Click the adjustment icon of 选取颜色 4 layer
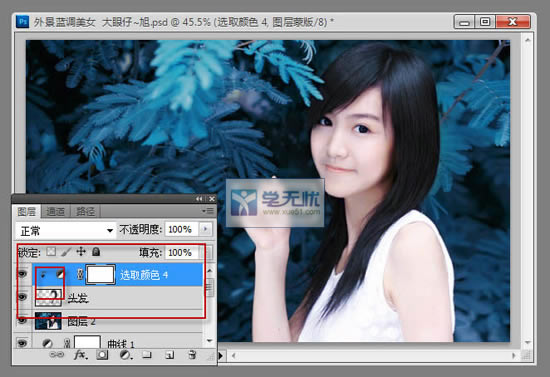 [60, 274]
